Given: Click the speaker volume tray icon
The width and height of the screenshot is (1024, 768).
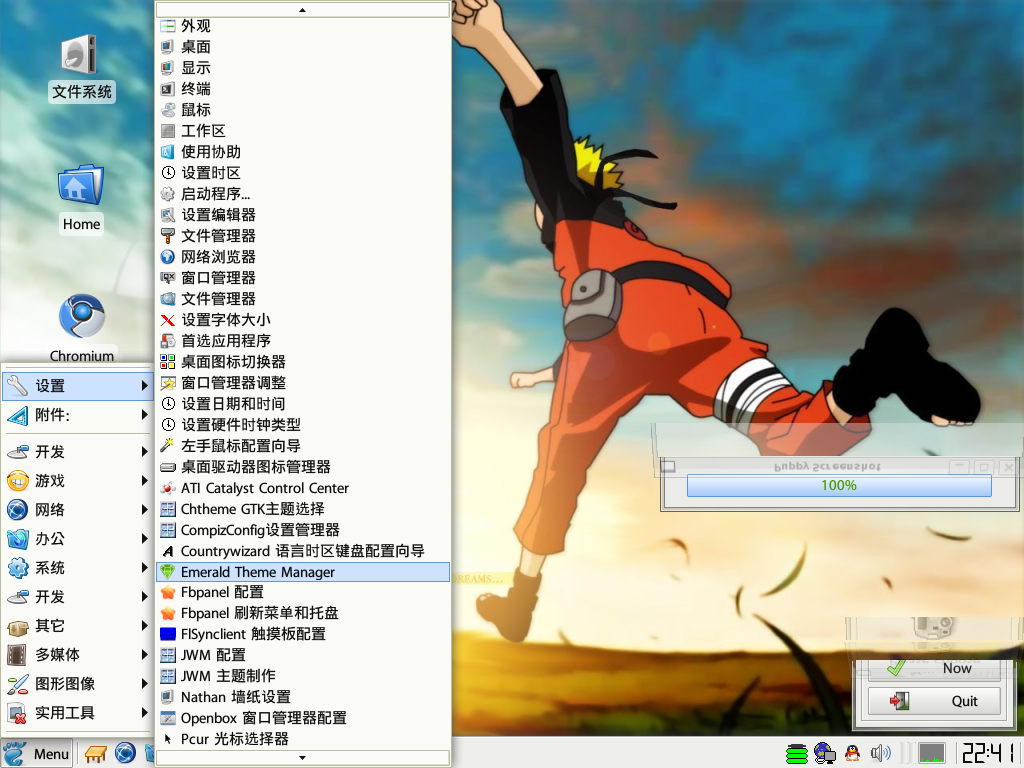Looking at the screenshot, I should [880, 753].
